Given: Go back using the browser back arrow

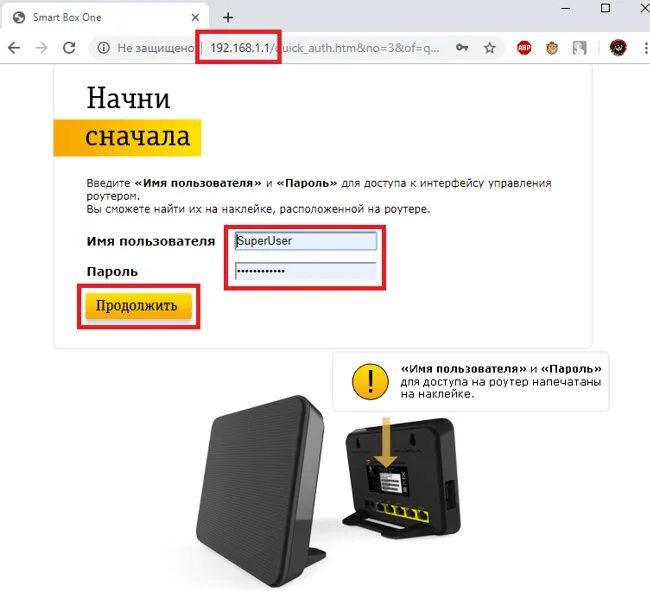Looking at the screenshot, I should [x=14, y=48].
